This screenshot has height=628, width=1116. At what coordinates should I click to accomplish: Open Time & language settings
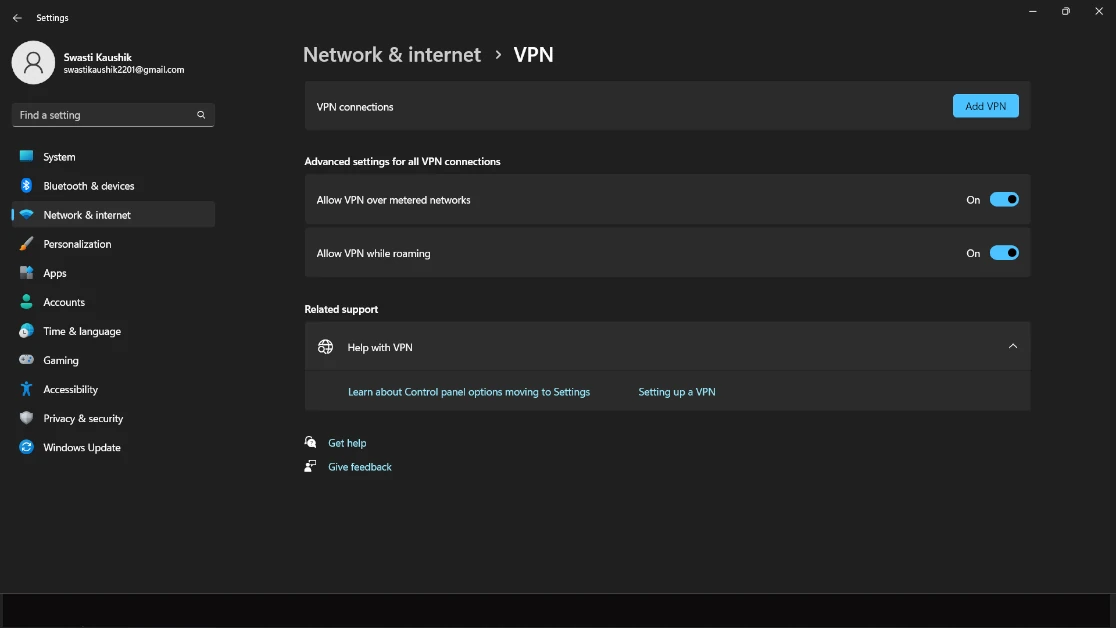point(82,331)
